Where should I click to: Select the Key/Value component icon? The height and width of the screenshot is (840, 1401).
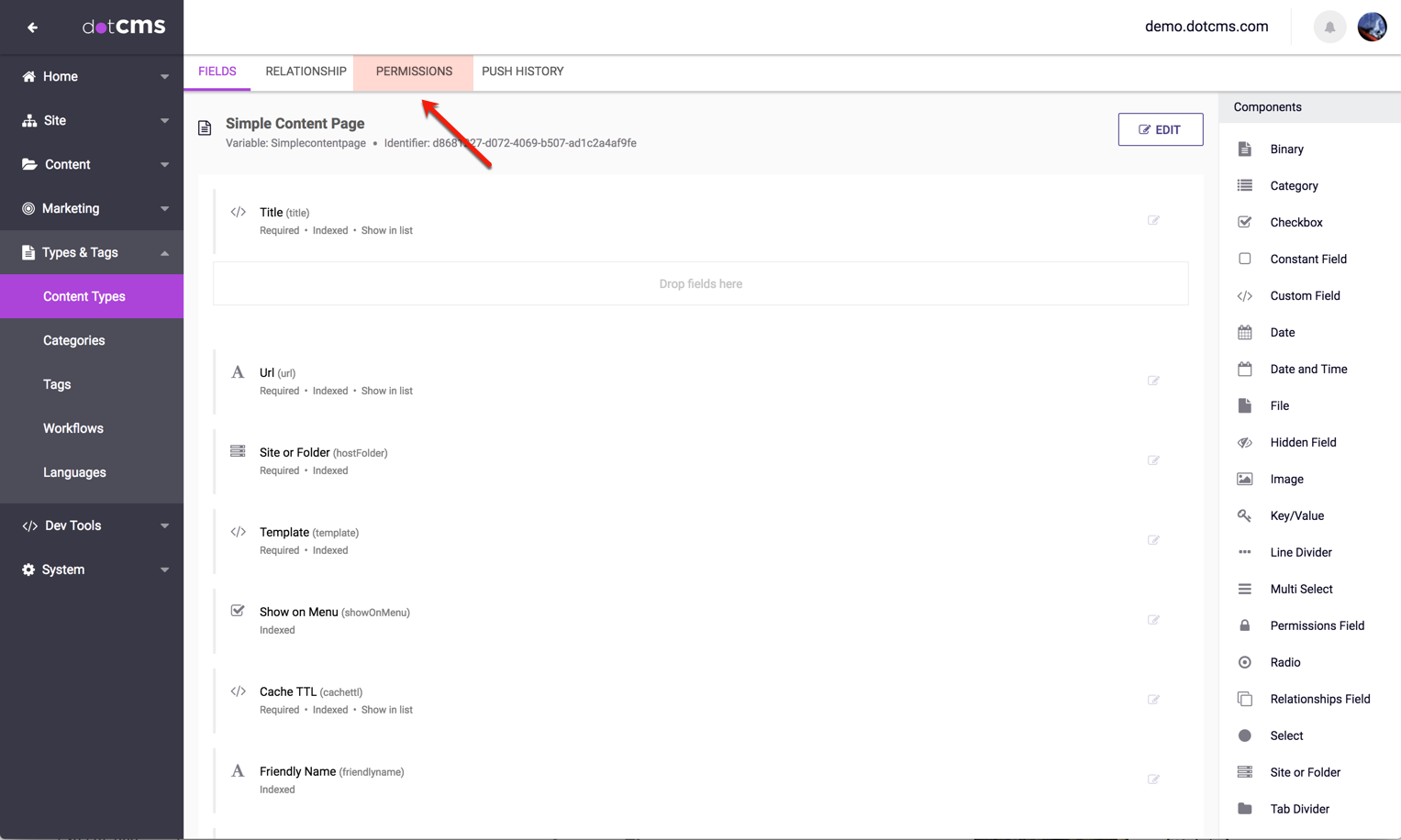tap(1244, 515)
